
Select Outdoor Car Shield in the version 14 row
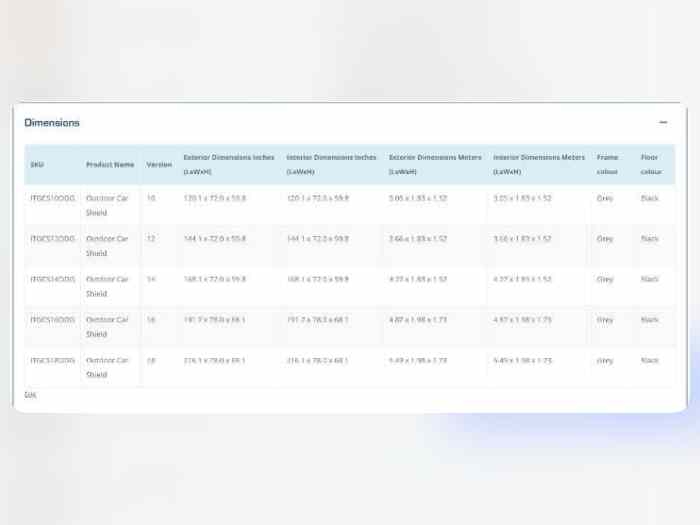(107, 286)
